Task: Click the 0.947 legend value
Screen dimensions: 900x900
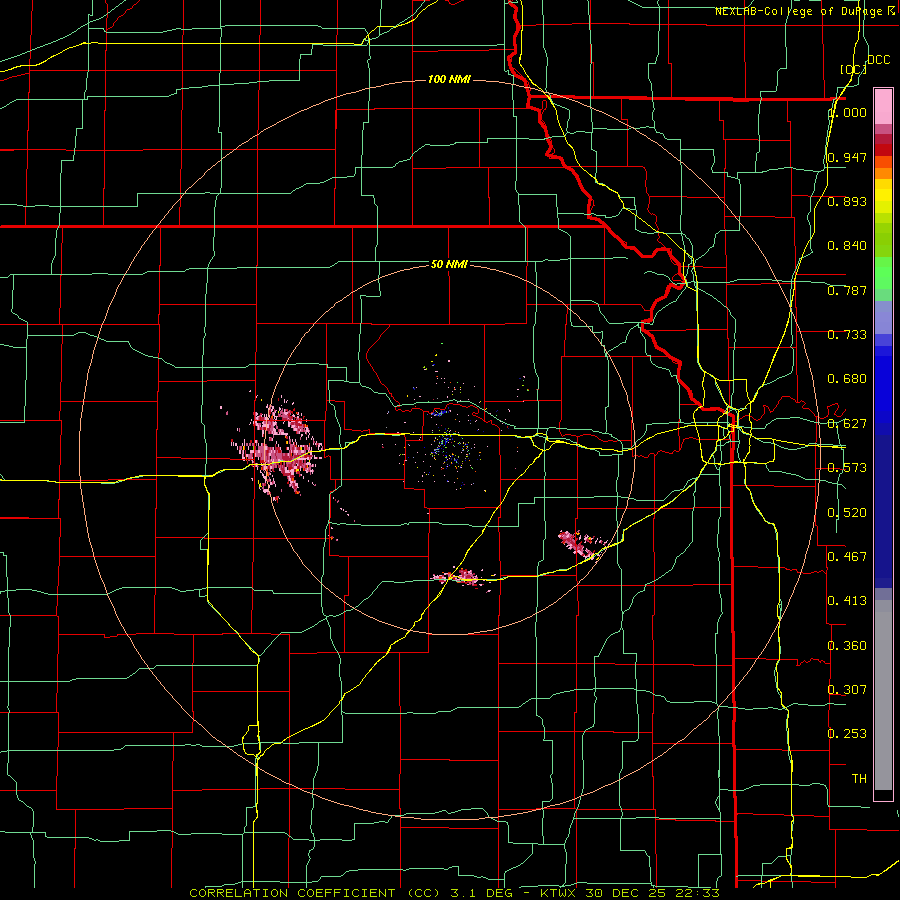Action: [x=847, y=157]
